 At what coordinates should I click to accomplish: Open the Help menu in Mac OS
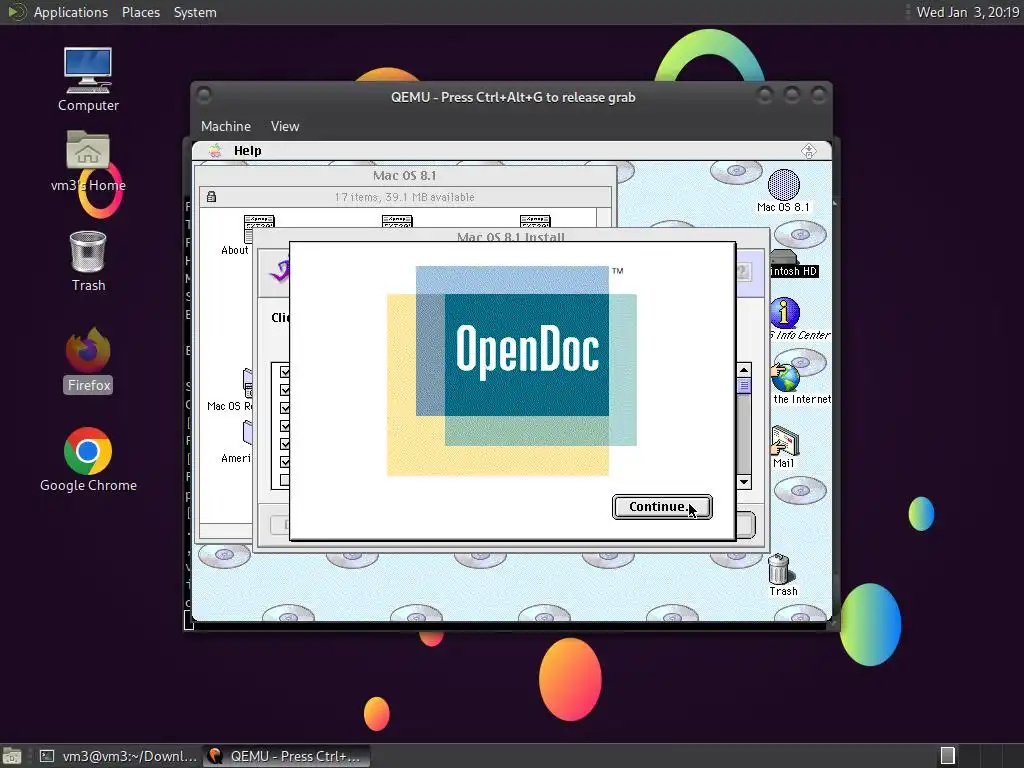[x=248, y=151]
